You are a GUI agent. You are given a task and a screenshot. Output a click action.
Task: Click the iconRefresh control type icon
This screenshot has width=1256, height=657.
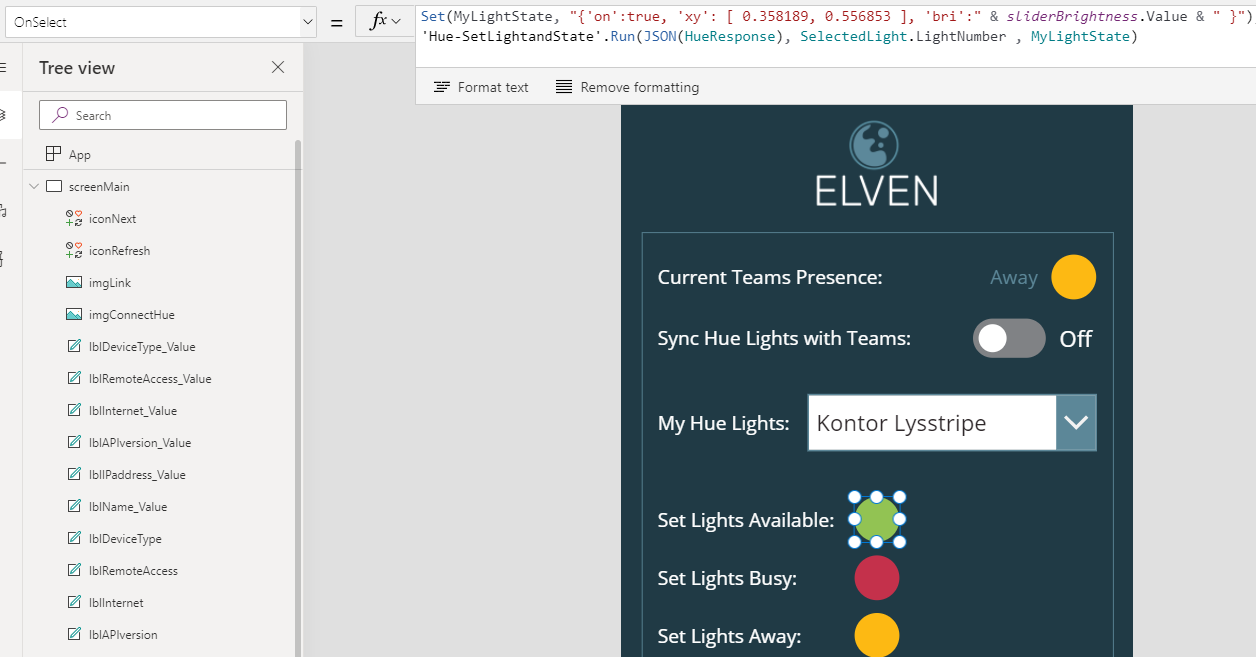(x=74, y=251)
